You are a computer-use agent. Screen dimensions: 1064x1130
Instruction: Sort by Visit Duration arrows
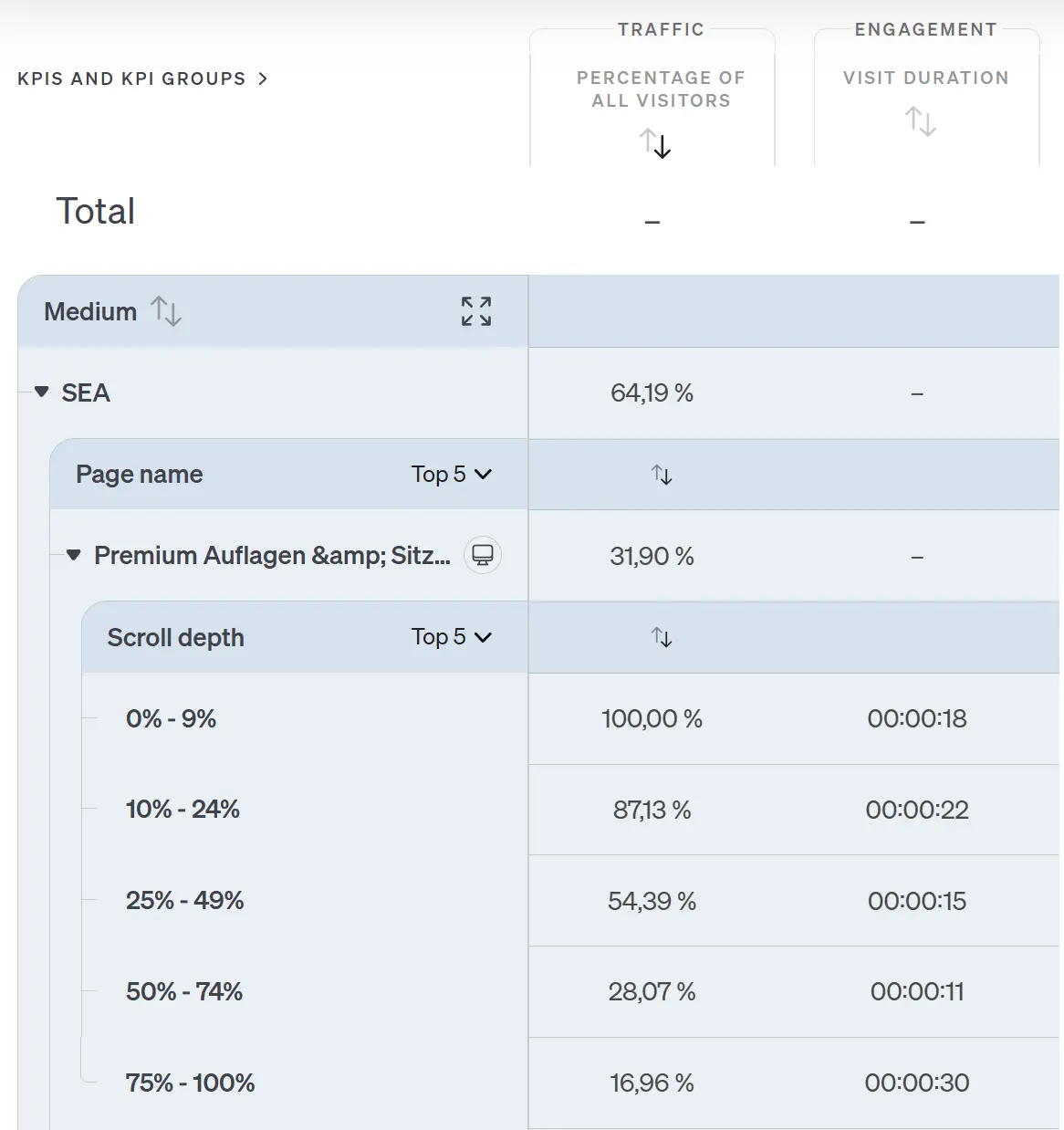pyautogui.click(x=921, y=121)
